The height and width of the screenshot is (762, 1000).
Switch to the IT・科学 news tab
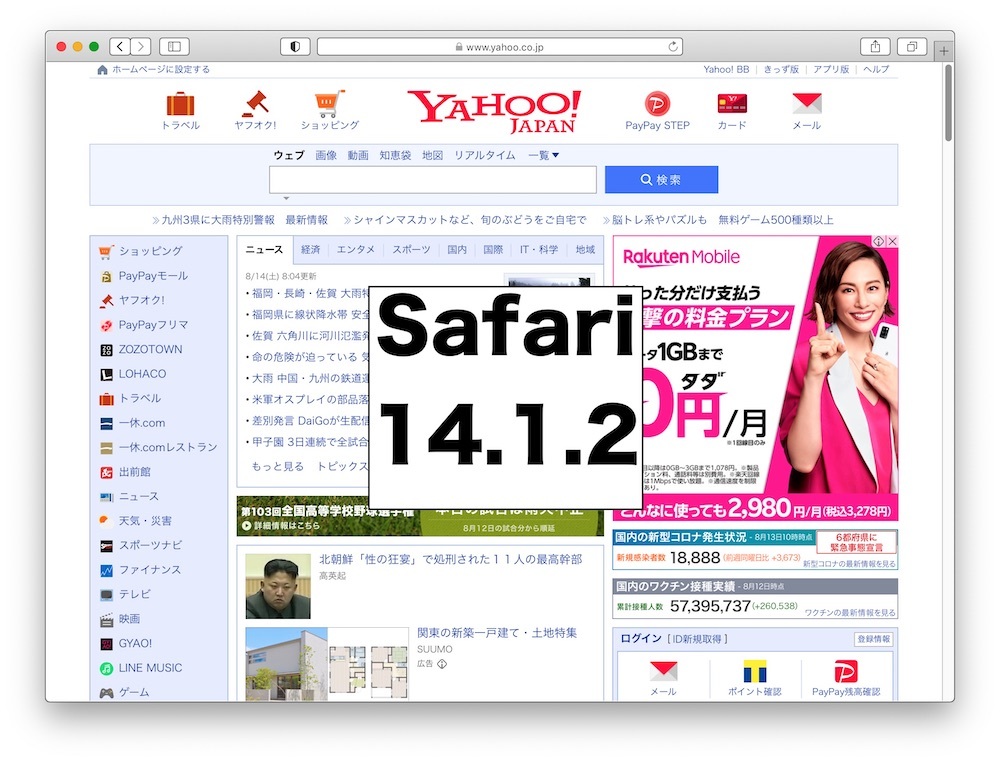[539, 249]
